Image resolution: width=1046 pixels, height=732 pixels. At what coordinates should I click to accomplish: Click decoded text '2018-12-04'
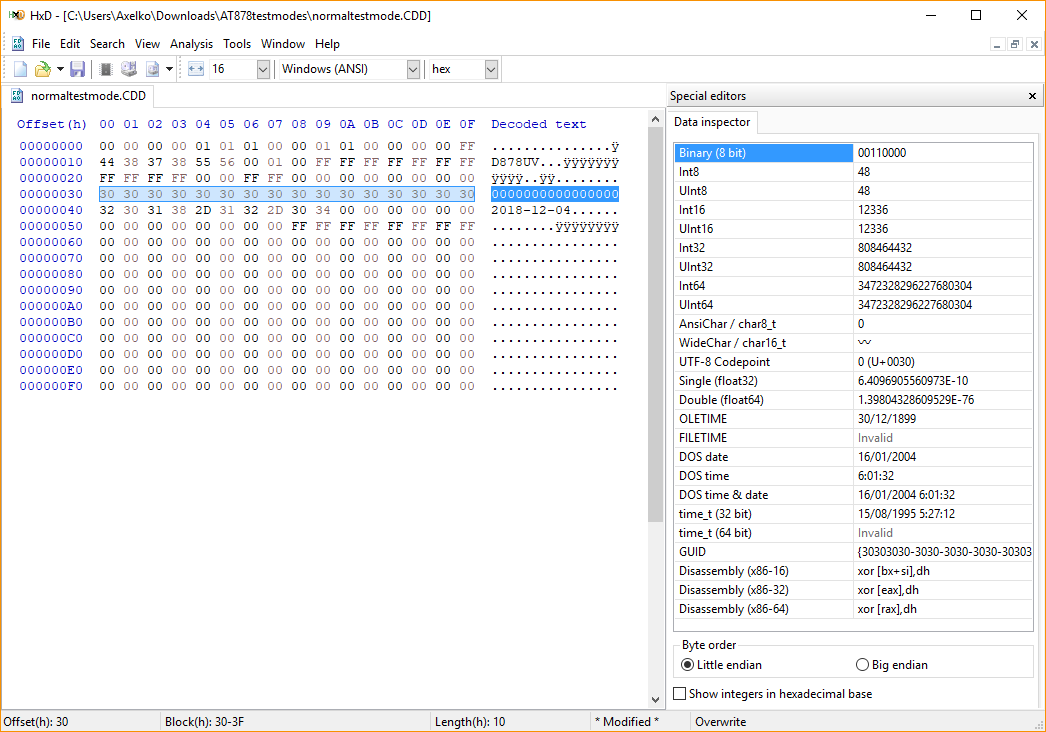click(x=531, y=210)
